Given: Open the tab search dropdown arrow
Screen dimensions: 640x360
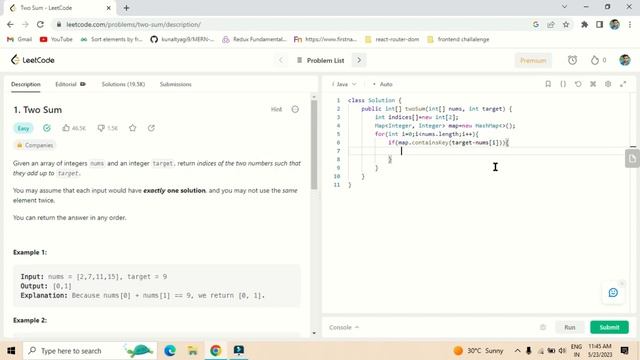Looking at the screenshot, I should [x=564, y=7].
